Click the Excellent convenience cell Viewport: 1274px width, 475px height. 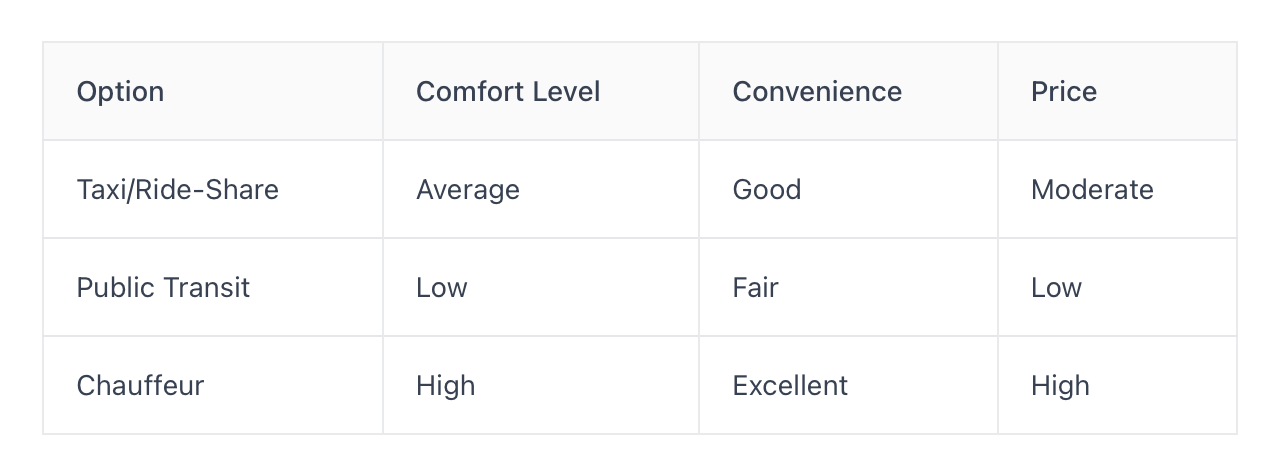[x=790, y=386]
